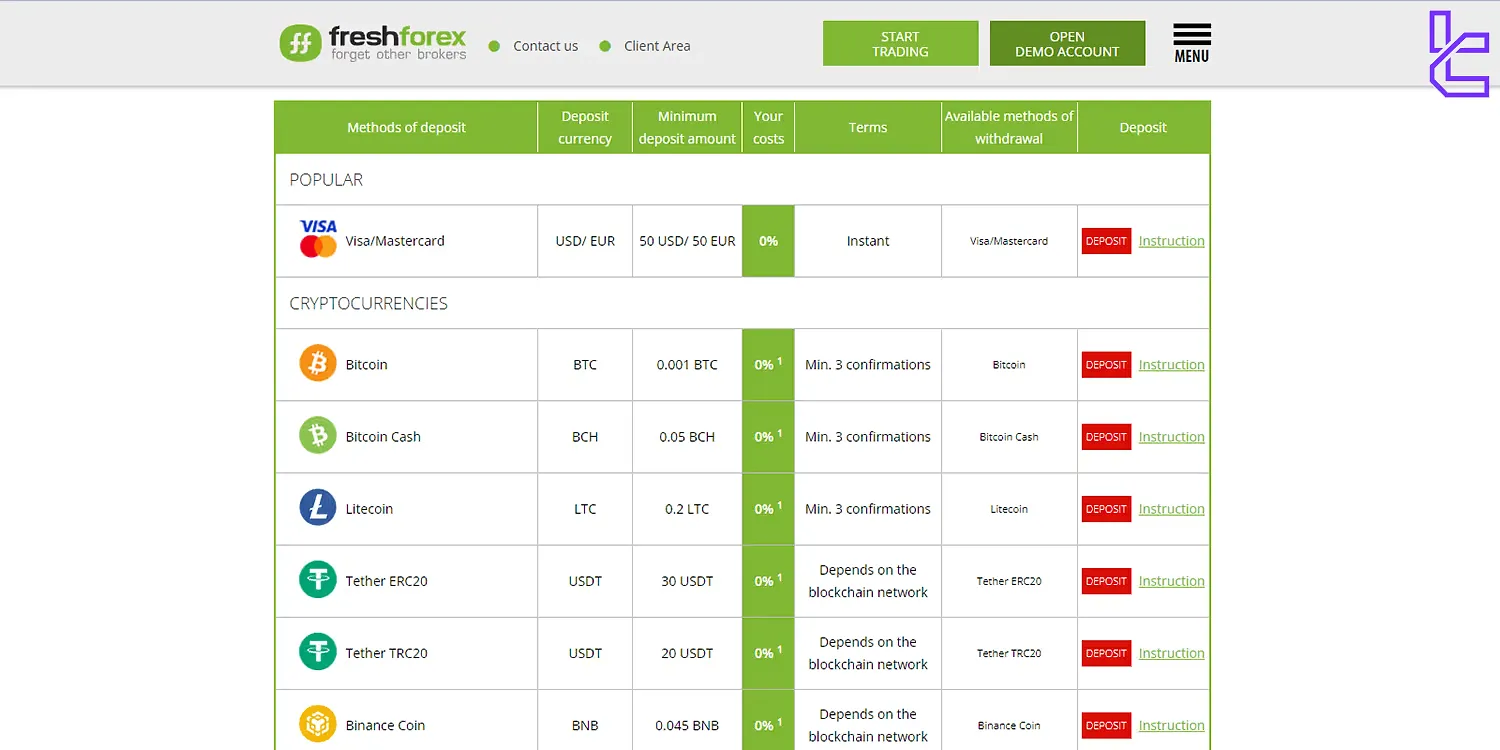The width and height of the screenshot is (1500, 750).
Task: Click the Litecoin method name
Action: (x=369, y=509)
